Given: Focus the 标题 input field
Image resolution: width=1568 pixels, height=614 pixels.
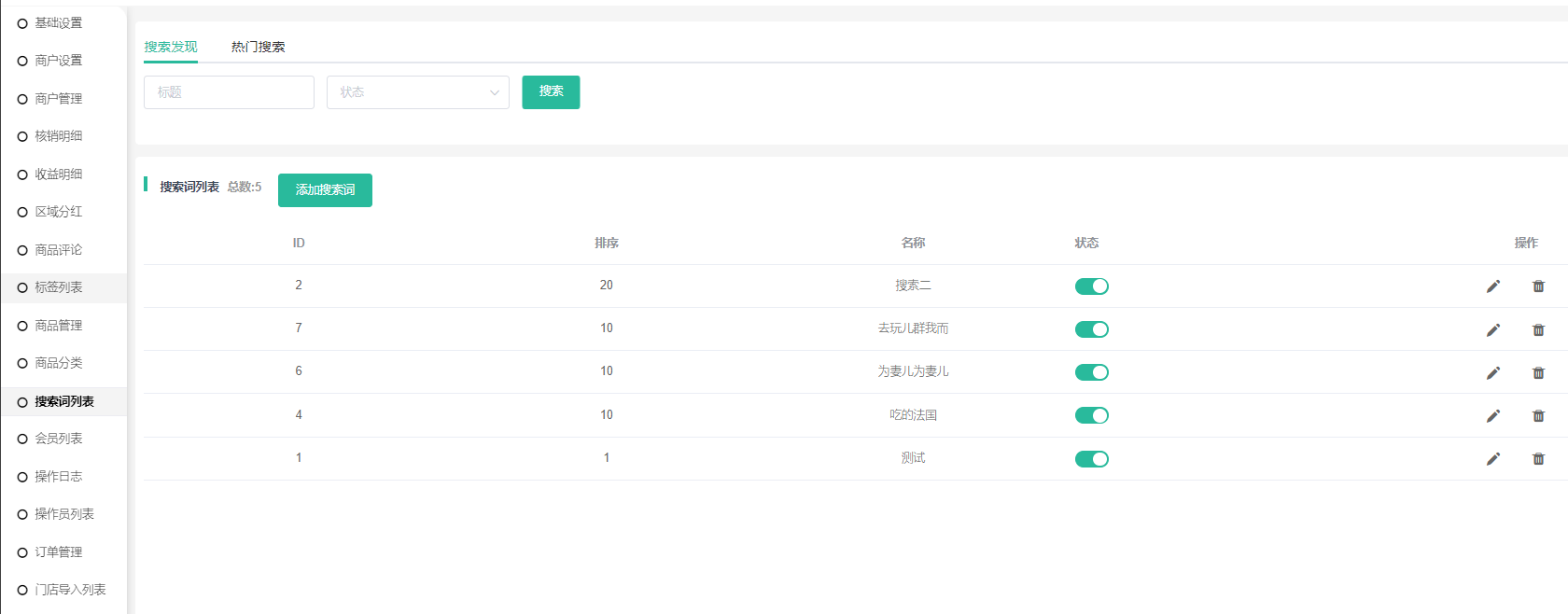Looking at the screenshot, I should pos(229,92).
